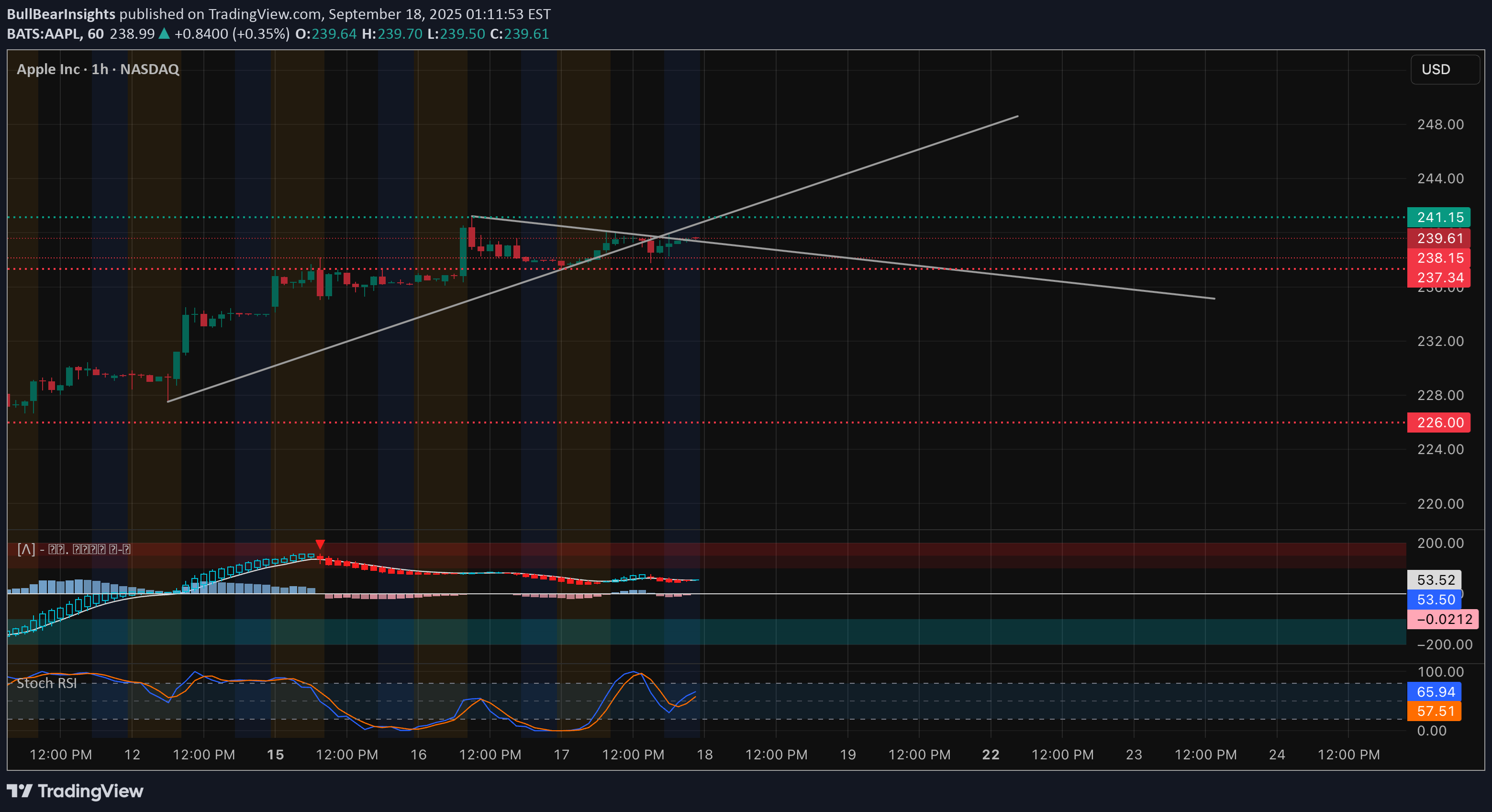Click the orange 57.51 Stoch RSI value
This screenshot has width=1492, height=812.
pyautogui.click(x=1435, y=711)
